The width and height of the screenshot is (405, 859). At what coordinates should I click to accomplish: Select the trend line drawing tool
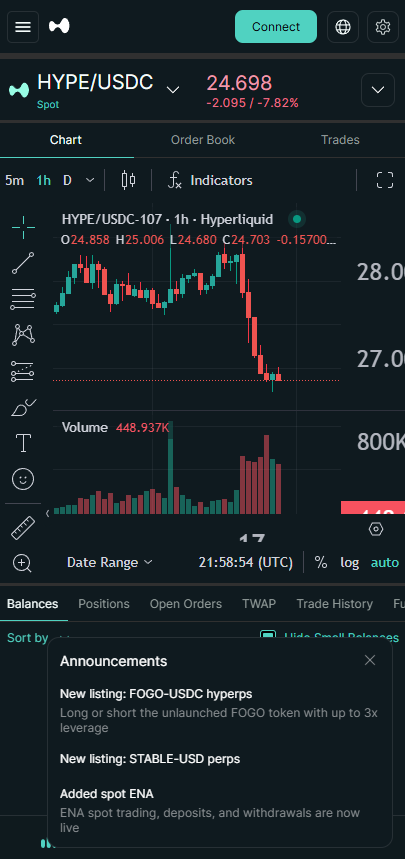coord(23,264)
